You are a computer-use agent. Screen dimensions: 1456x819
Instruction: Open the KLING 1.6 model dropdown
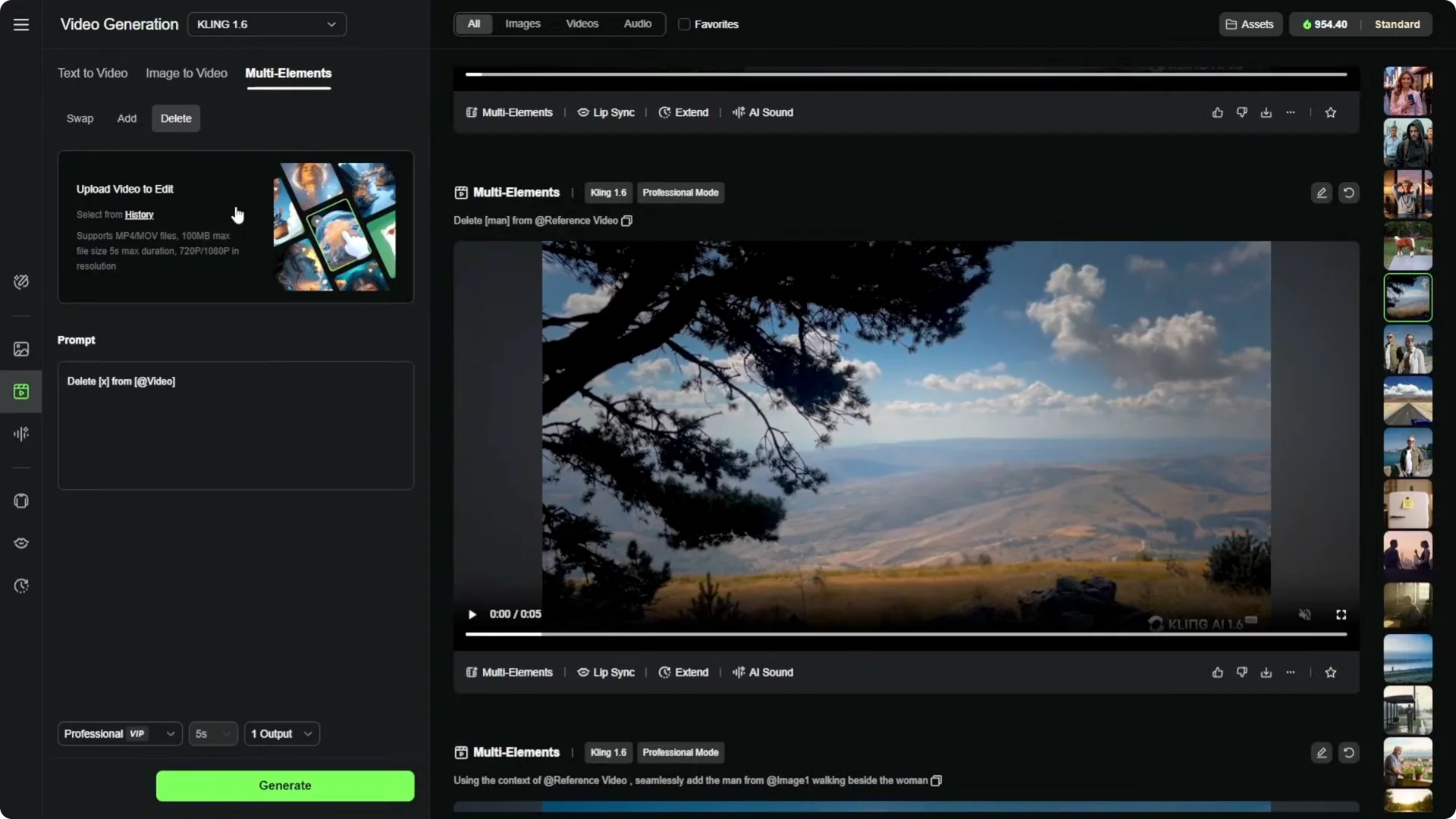266,24
